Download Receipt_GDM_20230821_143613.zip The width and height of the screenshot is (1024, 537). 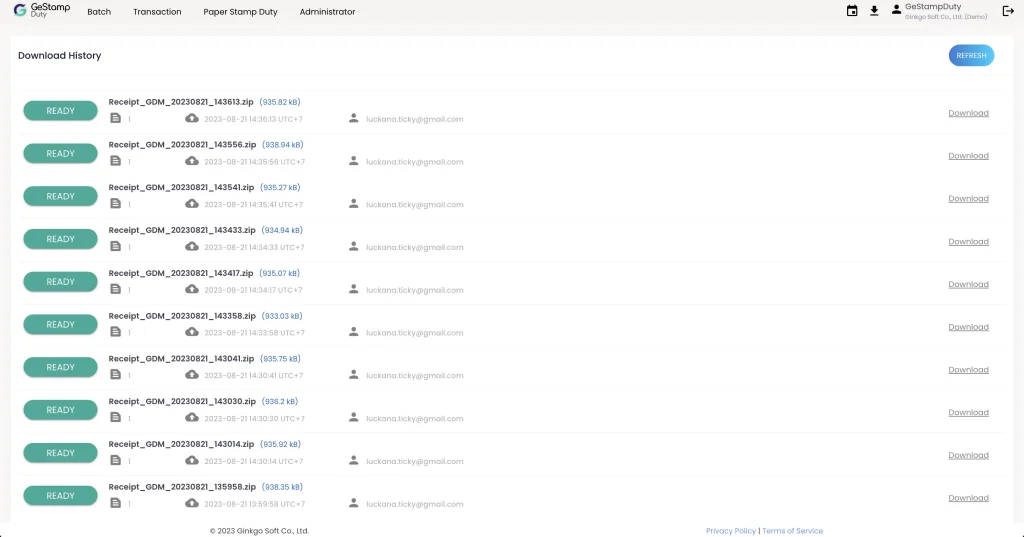click(968, 113)
